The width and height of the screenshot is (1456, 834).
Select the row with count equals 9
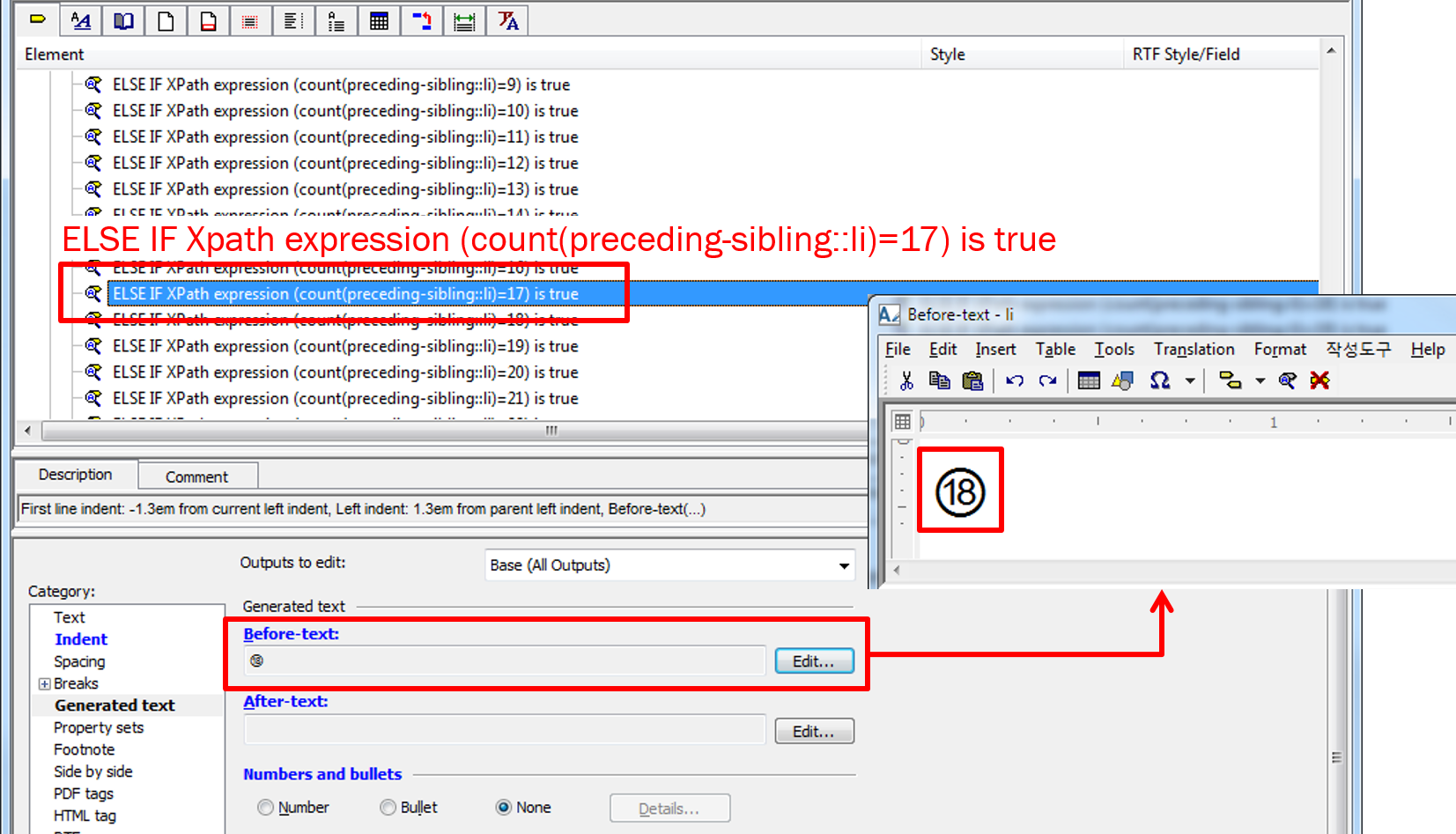click(342, 85)
